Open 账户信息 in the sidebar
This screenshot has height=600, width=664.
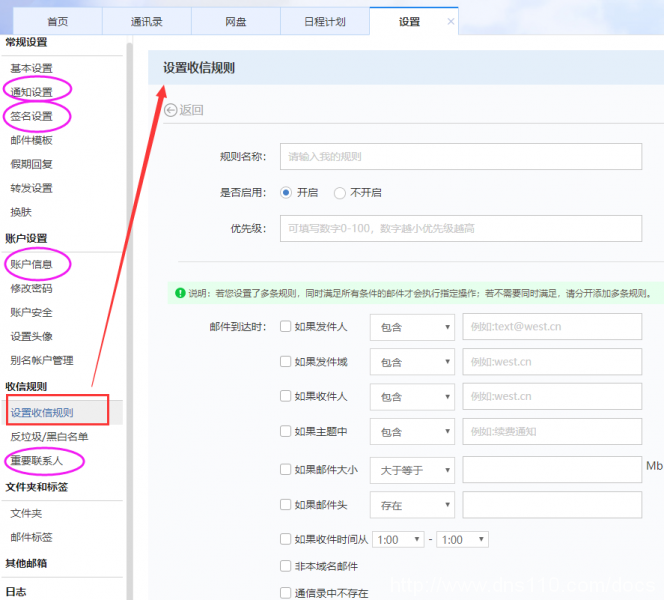[31, 264]
